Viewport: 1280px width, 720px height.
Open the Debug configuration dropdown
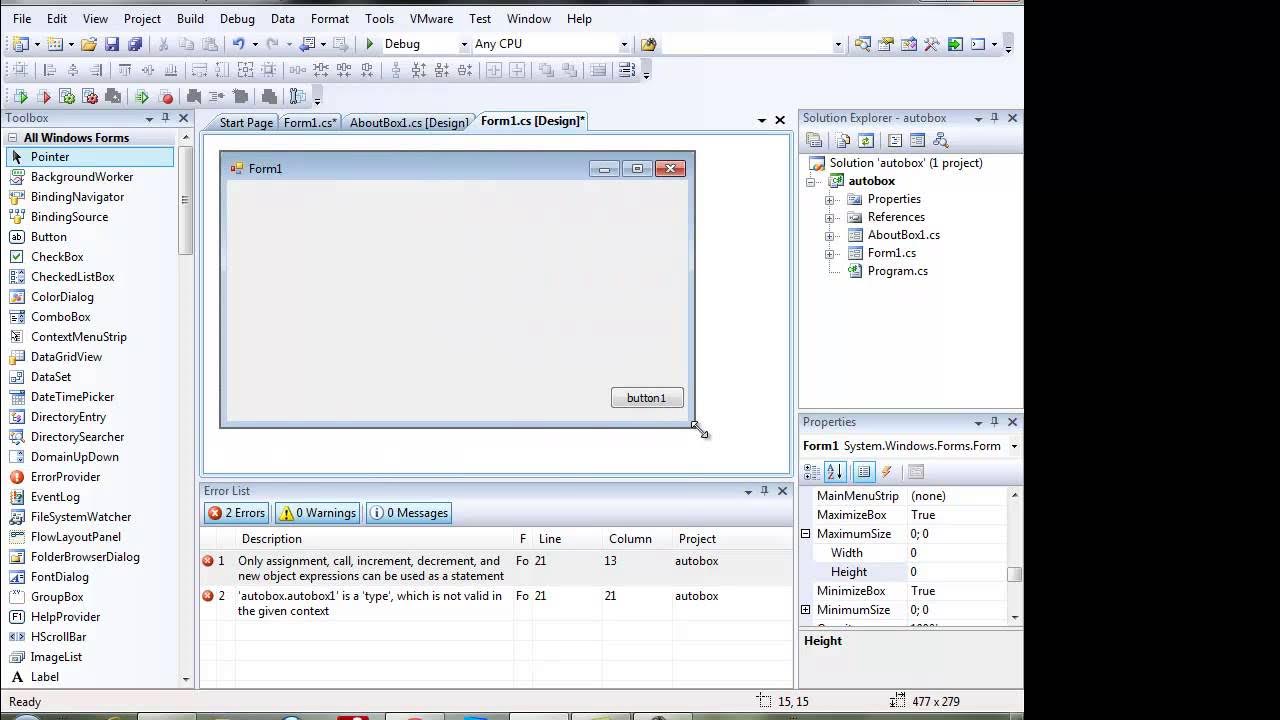464,44
